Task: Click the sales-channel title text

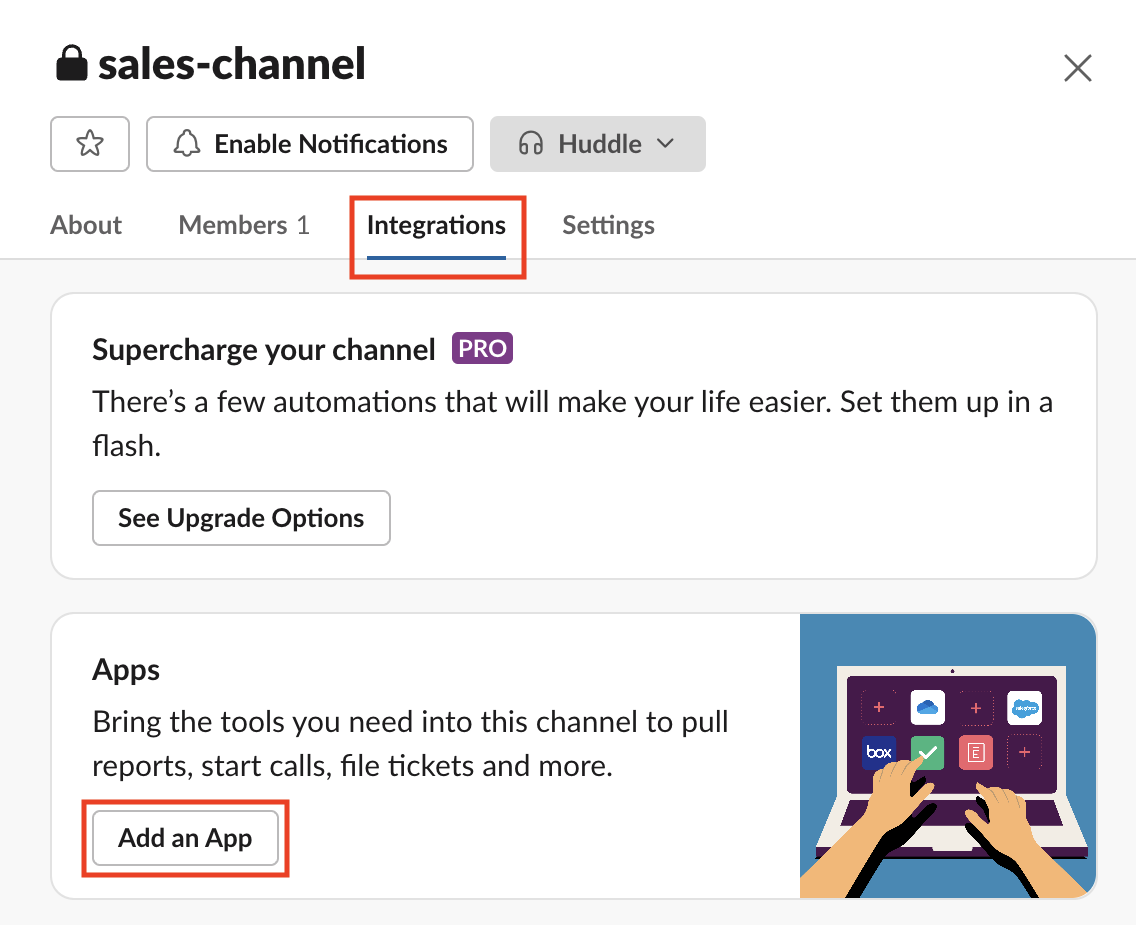Action: 232,65
